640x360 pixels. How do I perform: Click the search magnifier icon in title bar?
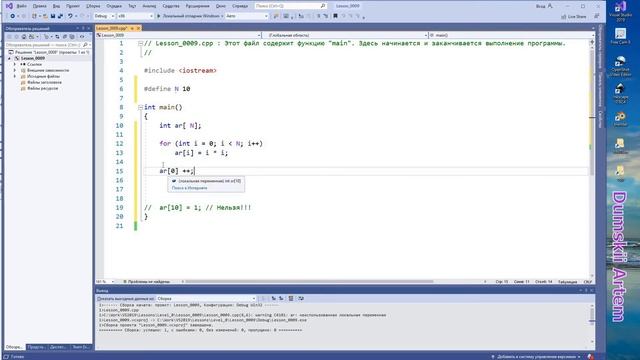[x=322, y=6]
